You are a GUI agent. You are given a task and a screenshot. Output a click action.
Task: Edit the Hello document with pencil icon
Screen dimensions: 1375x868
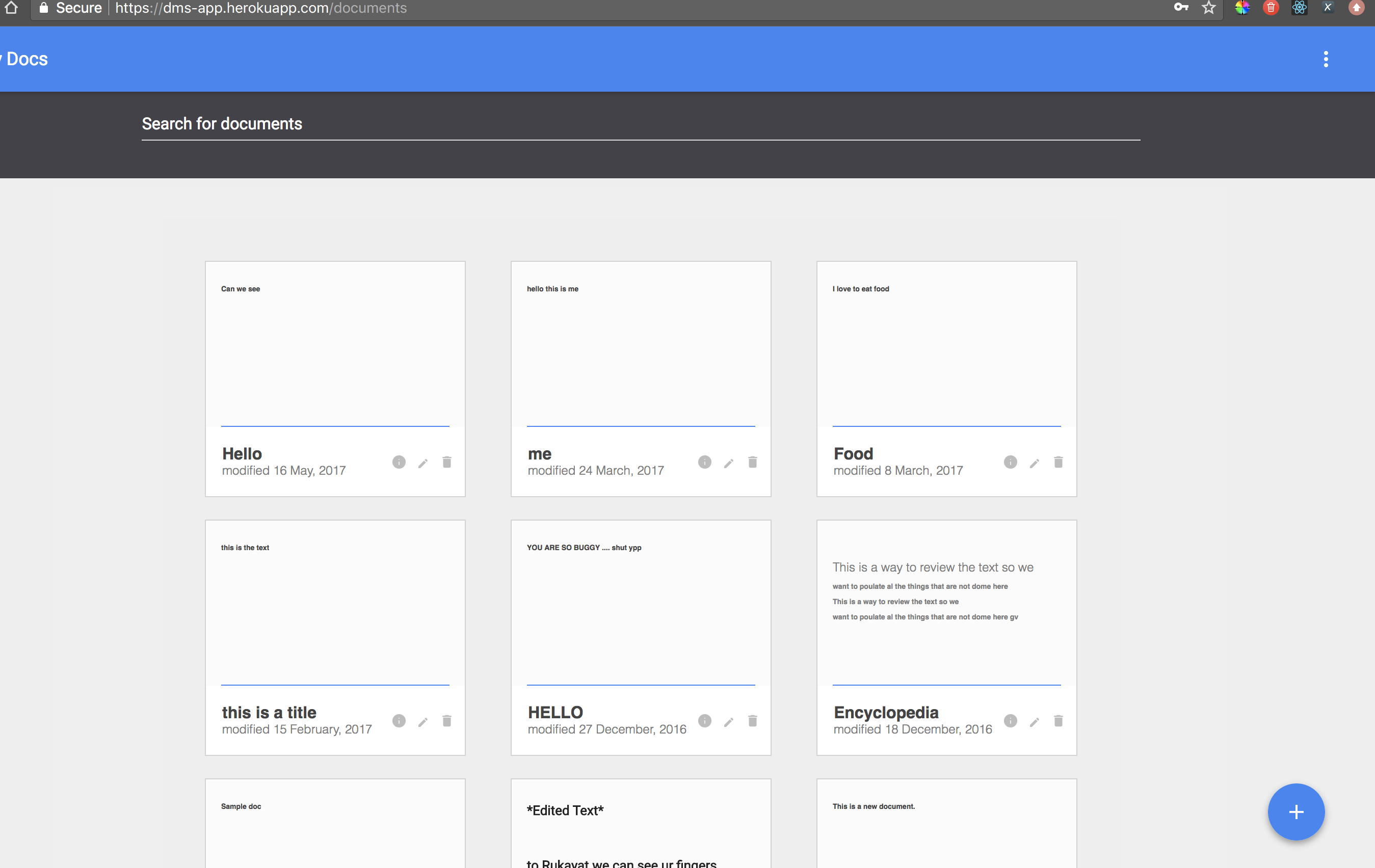(x=422, y=463)
